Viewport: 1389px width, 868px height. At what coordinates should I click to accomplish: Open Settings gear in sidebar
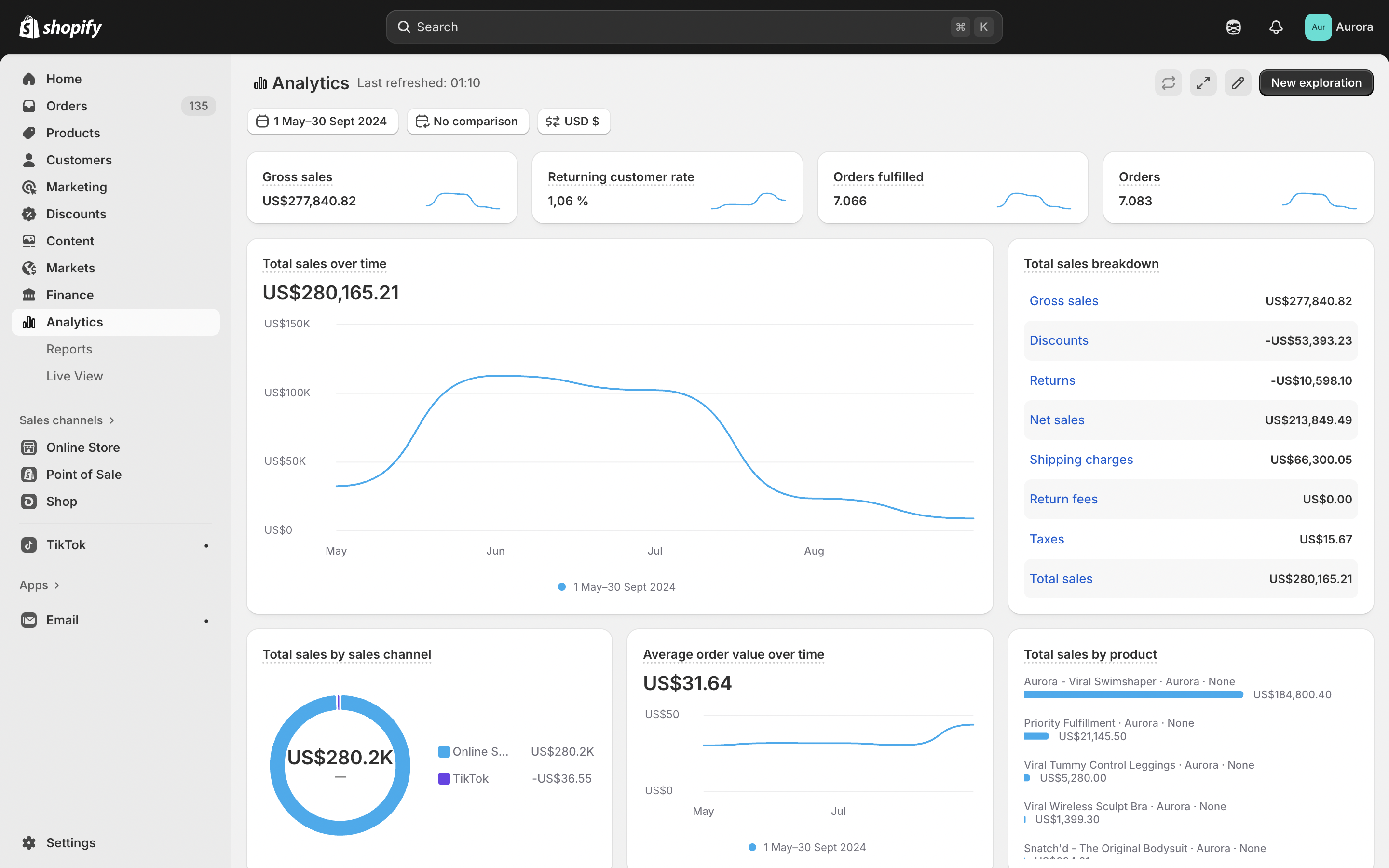click(29, 842)
